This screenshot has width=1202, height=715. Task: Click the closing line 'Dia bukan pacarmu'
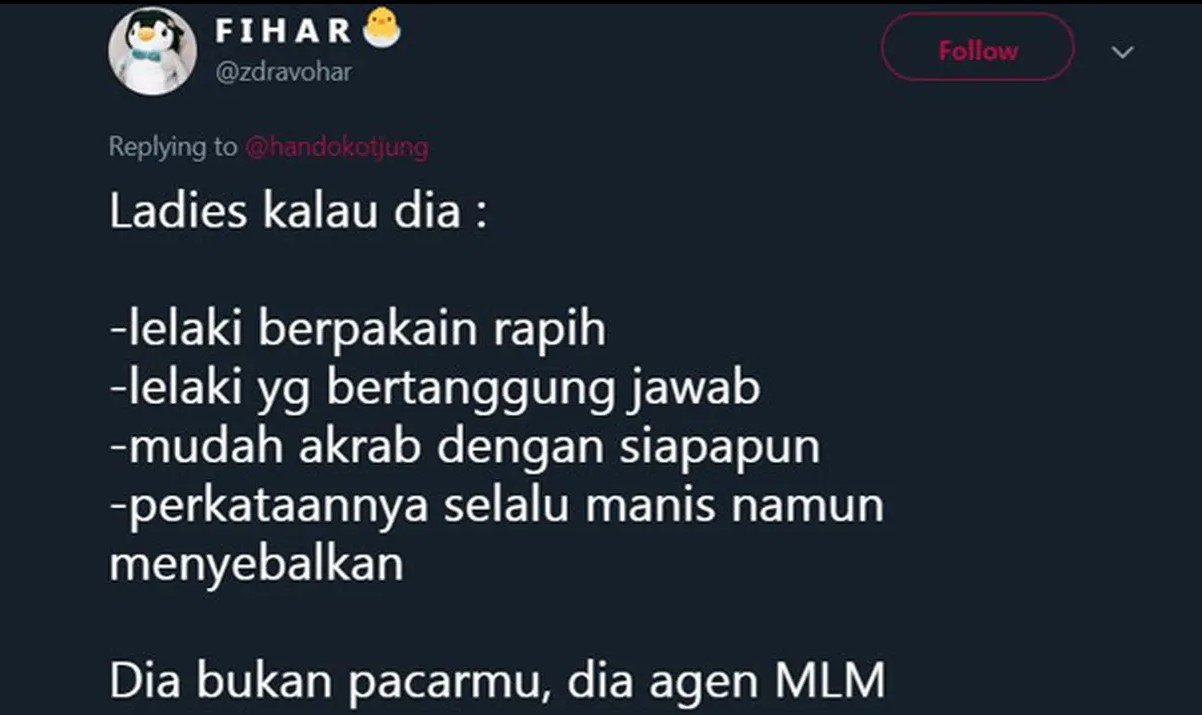(x=329, y=680)
